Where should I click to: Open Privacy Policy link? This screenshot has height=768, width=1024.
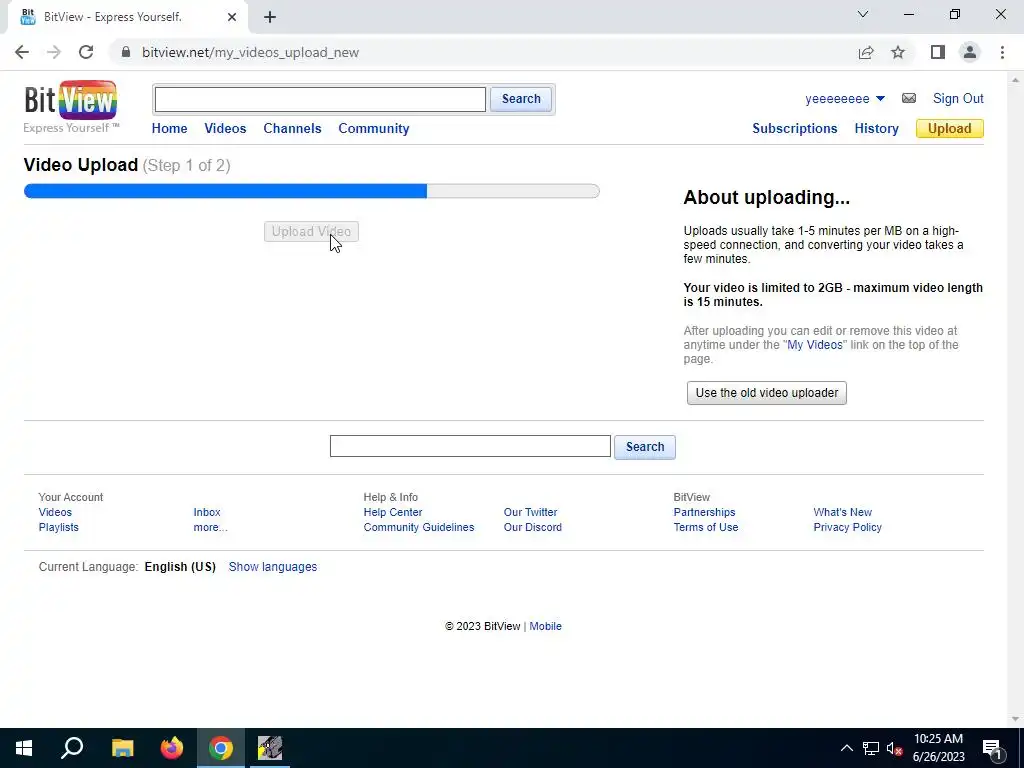point(847,527)
